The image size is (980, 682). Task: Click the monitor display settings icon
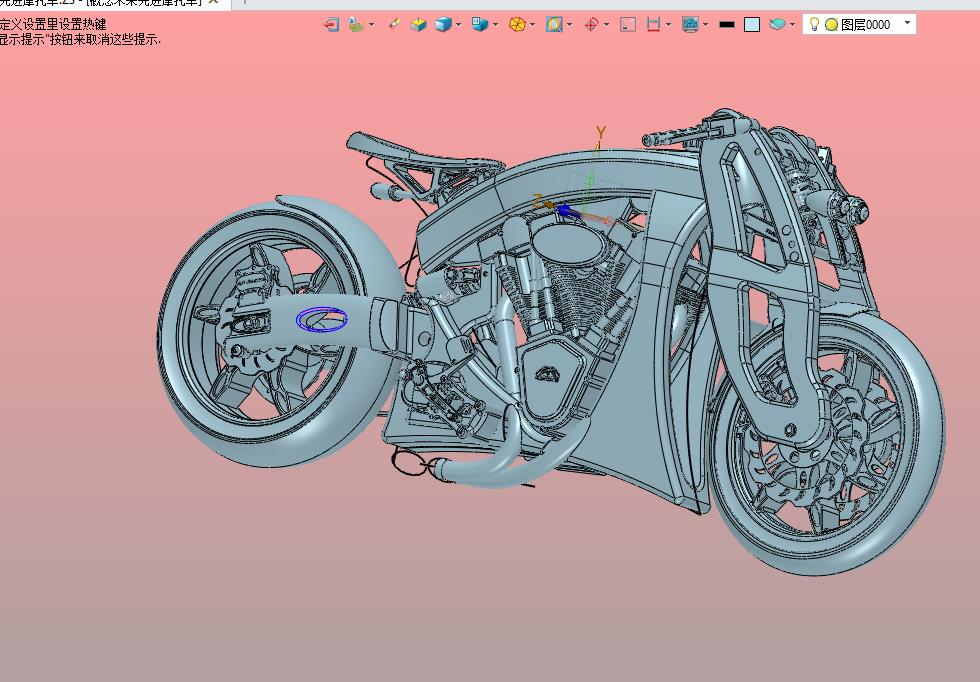pyautogui.click(x=690, y=24)
